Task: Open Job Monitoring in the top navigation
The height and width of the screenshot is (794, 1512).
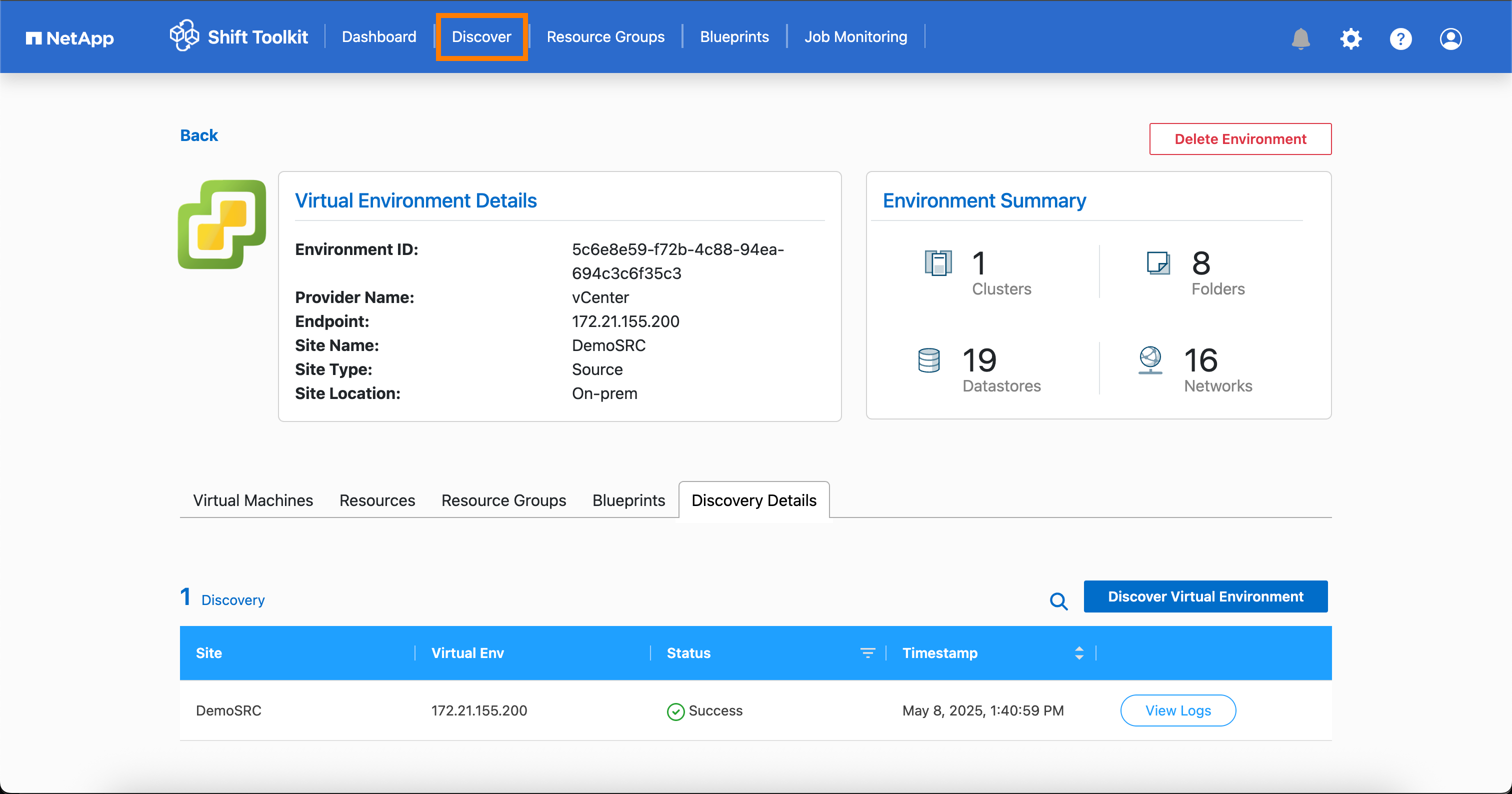Action: (x=856, y=37)
